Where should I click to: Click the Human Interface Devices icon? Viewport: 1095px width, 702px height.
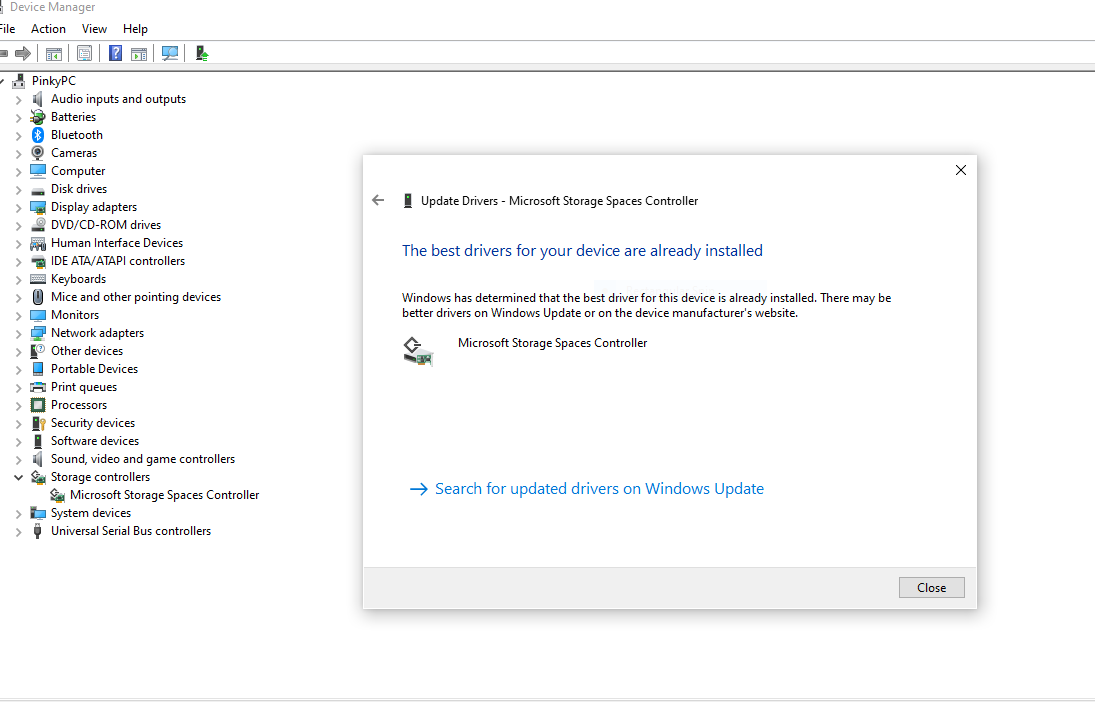(38, 243)
